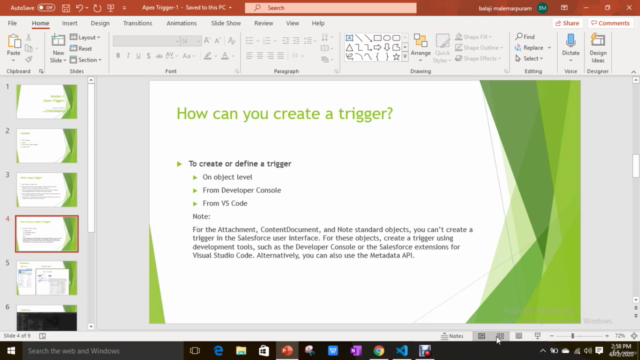Open the Animations tab

coord(181,23)
